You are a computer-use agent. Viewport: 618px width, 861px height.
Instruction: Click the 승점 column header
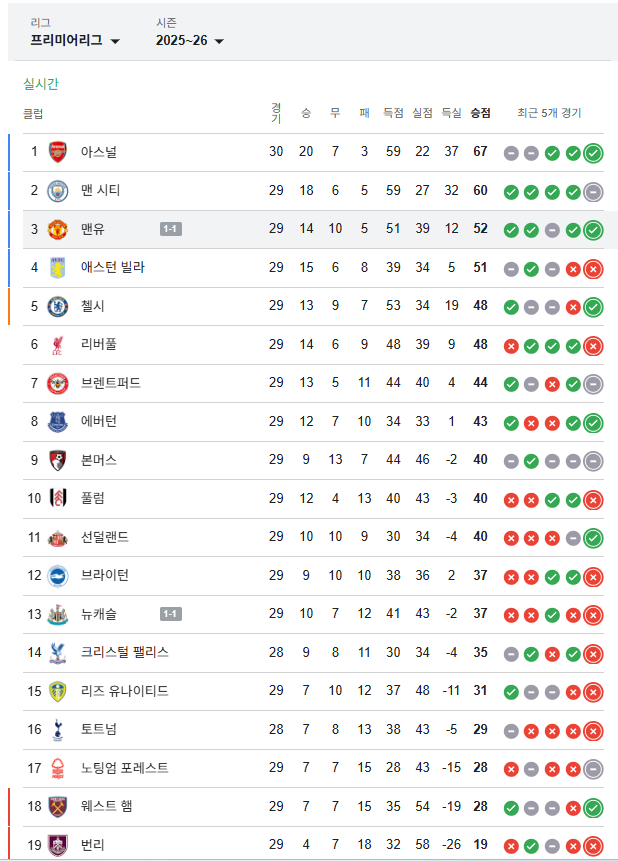[x=480, y=114]
